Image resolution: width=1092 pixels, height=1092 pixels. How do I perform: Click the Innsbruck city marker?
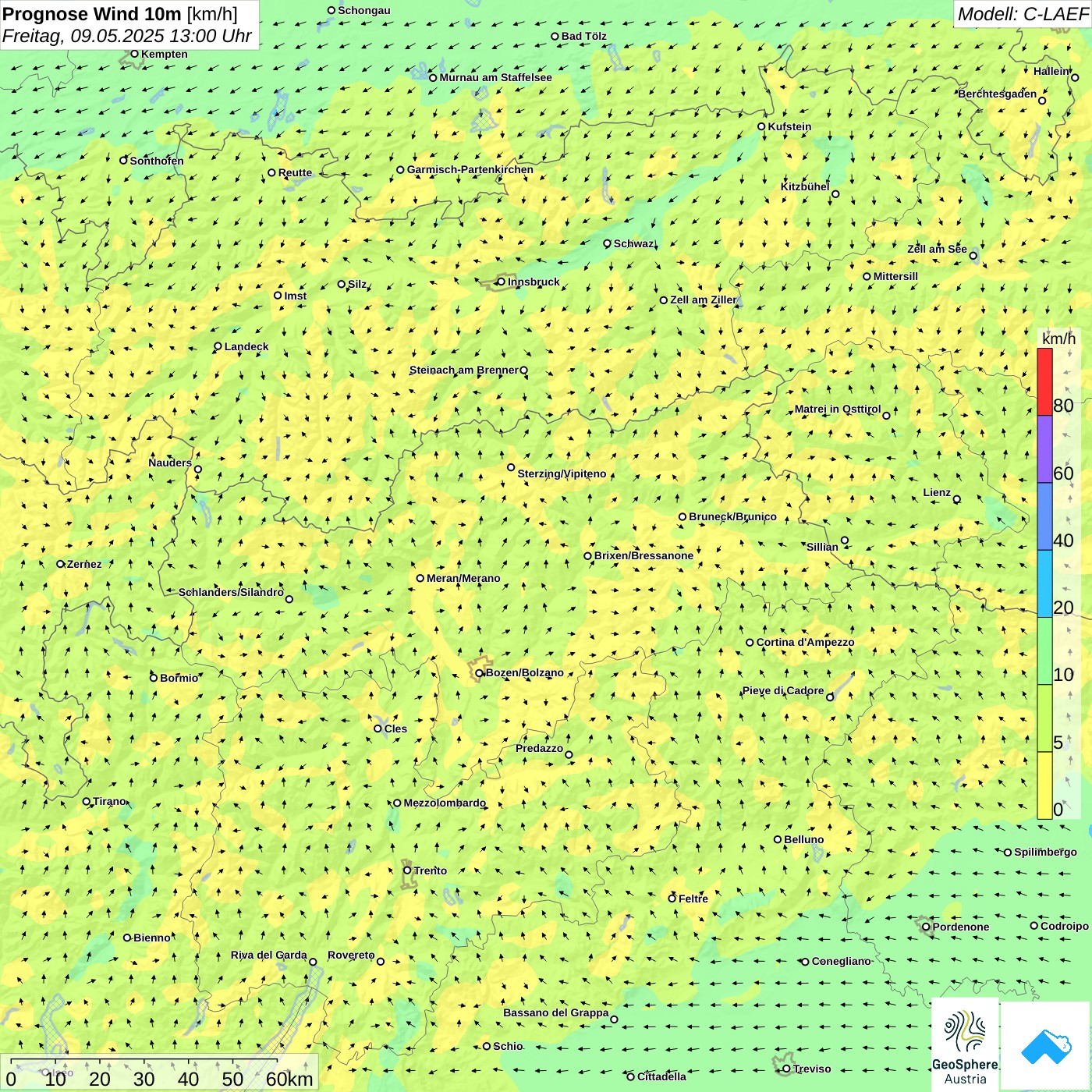501,282
